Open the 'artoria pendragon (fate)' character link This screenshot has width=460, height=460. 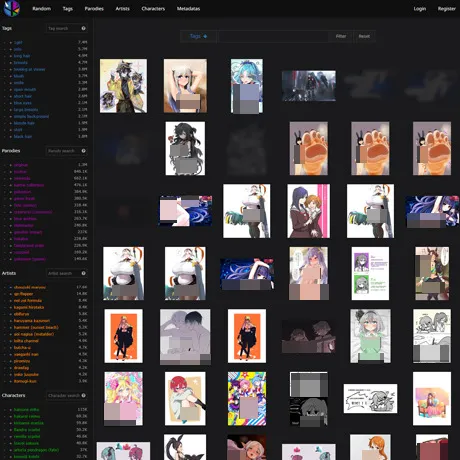(x=36, y=450)
